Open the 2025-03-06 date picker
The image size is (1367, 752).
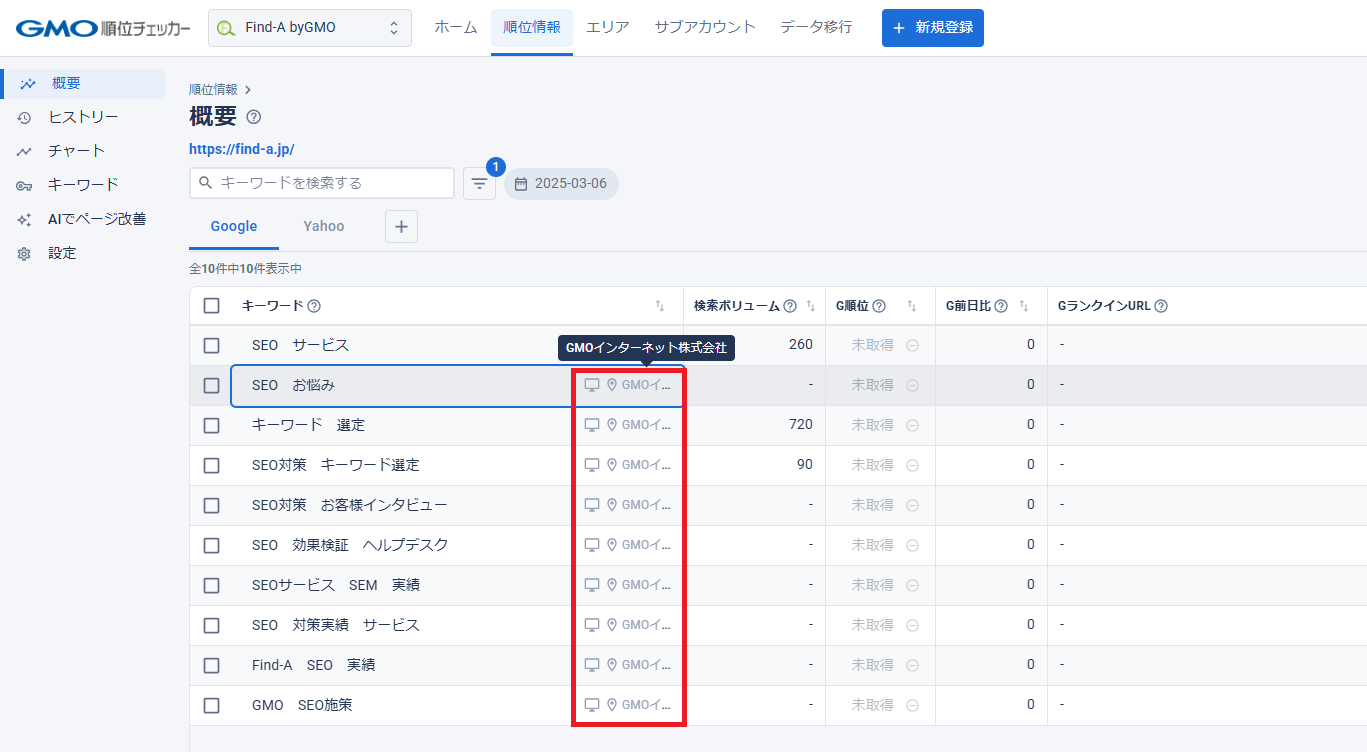(x=561, y=184)
